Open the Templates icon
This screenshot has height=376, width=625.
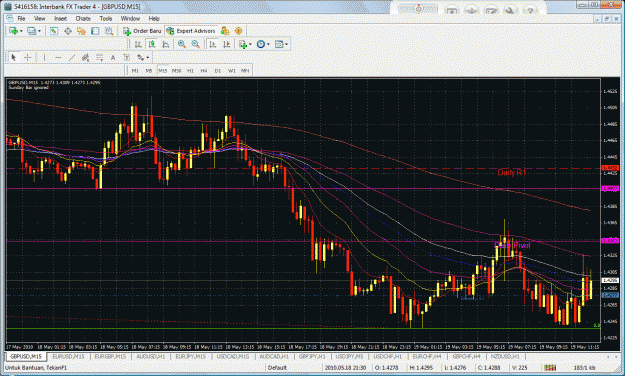coord(279,44)
